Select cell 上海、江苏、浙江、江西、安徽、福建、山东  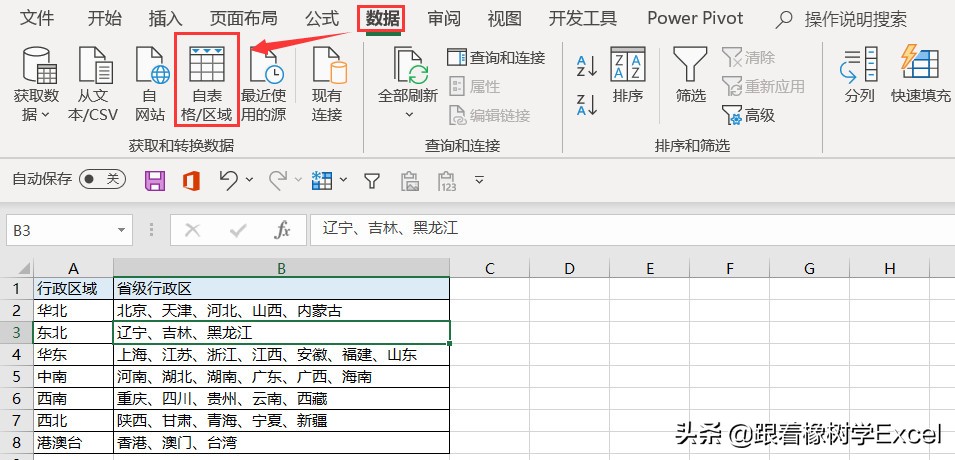pyautogui.click(x=281, y=355)
